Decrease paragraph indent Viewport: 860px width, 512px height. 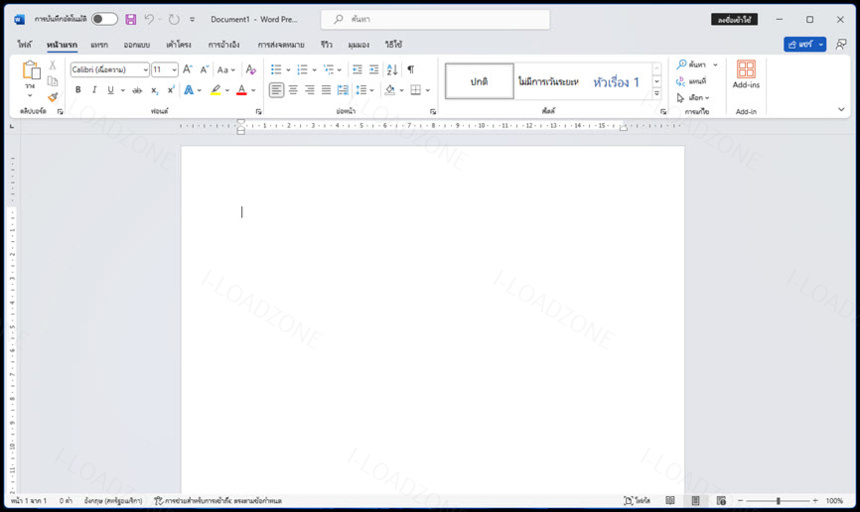357,70
